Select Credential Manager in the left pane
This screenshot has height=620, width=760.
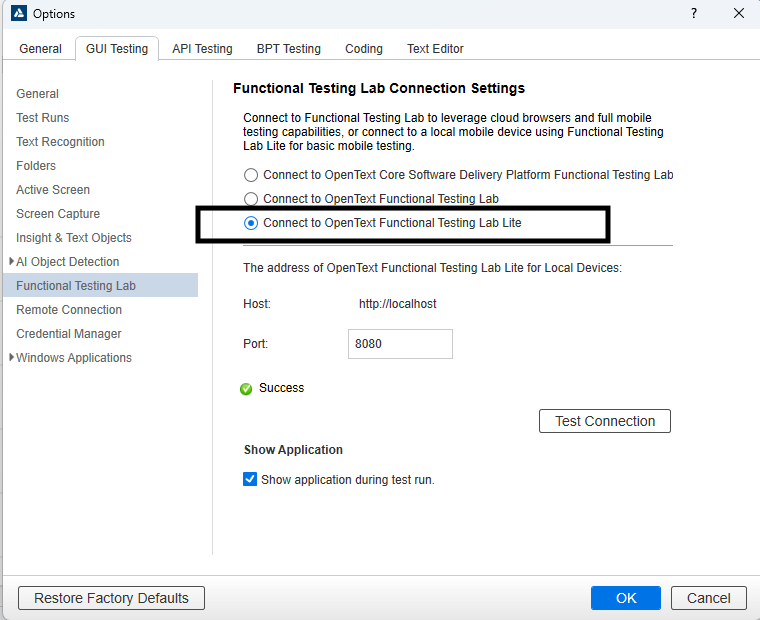68,334
